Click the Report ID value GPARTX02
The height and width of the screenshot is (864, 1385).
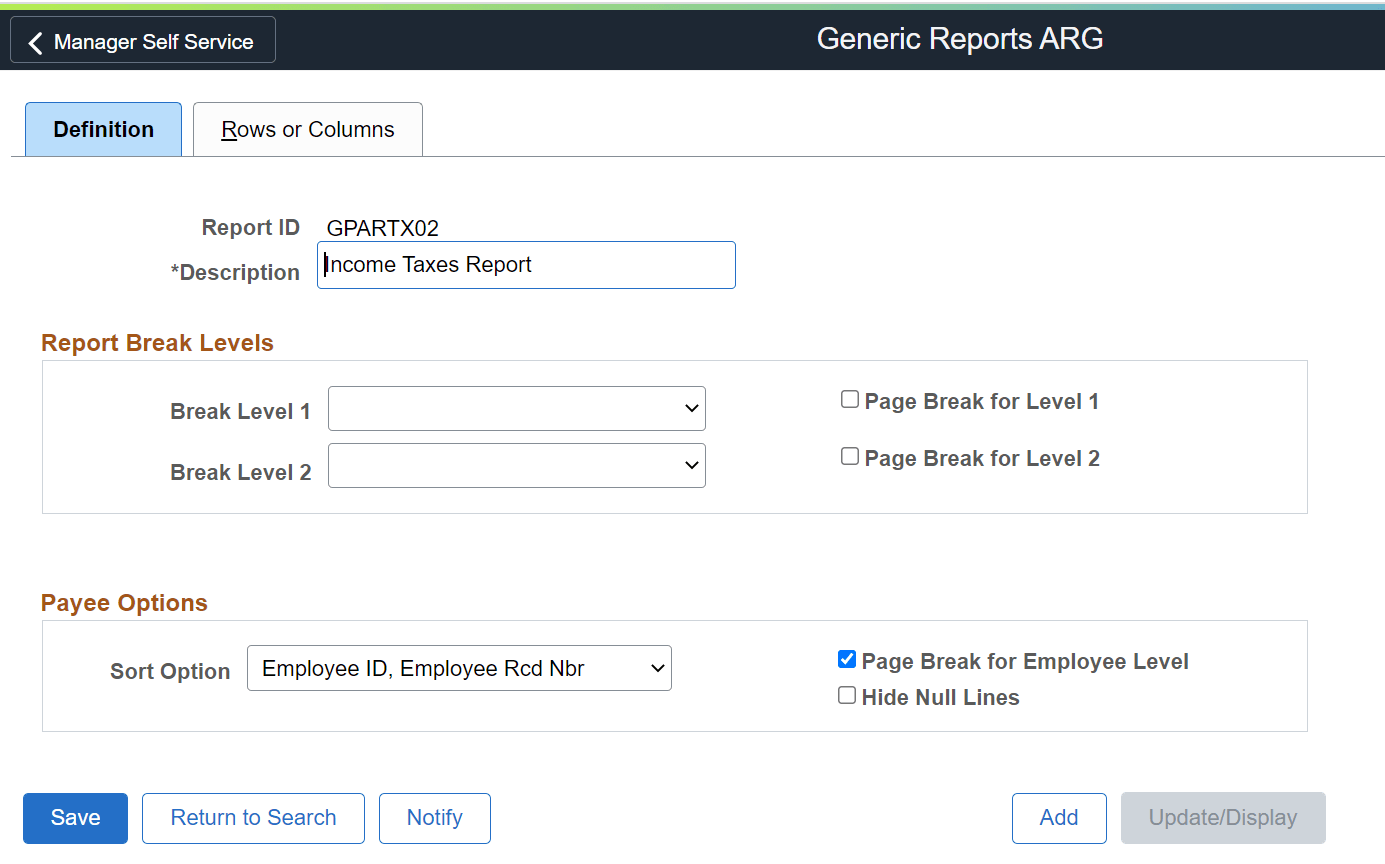[x=382, y=228]
